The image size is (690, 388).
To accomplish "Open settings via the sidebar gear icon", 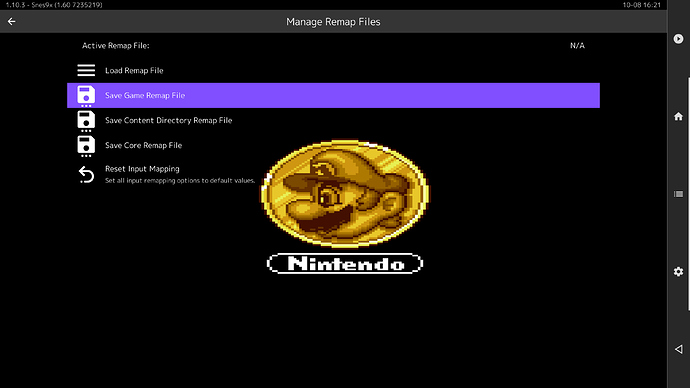I will pos(678,271).
